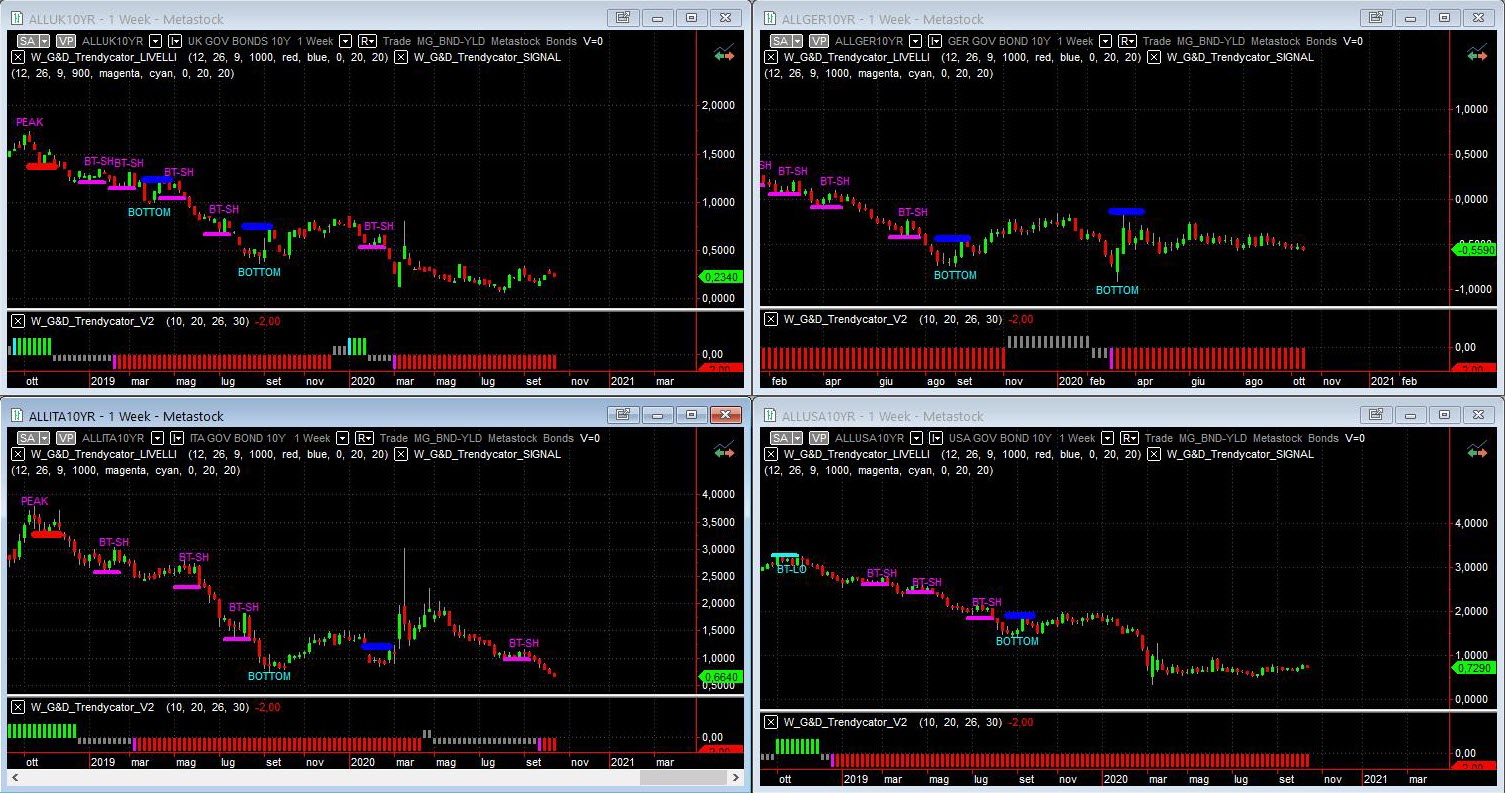The width and height of the screenshot is (1505, 793).
Task: Remove Trendycator_V2 indicator in ALLITA10YR chart
Action: 18,706
